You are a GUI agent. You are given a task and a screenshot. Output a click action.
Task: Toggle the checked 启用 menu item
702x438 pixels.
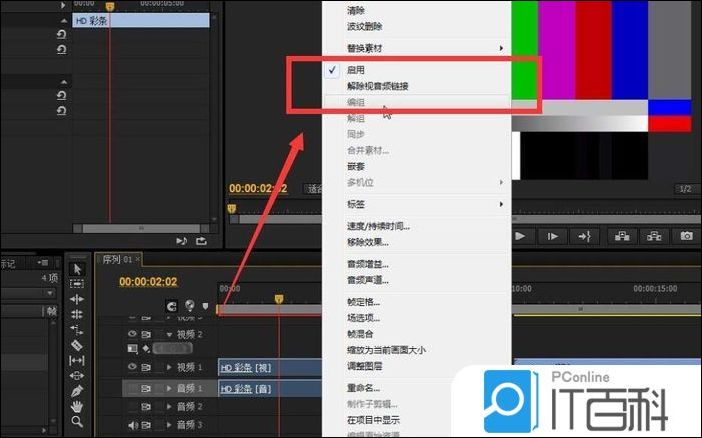[x=417, y=70]
